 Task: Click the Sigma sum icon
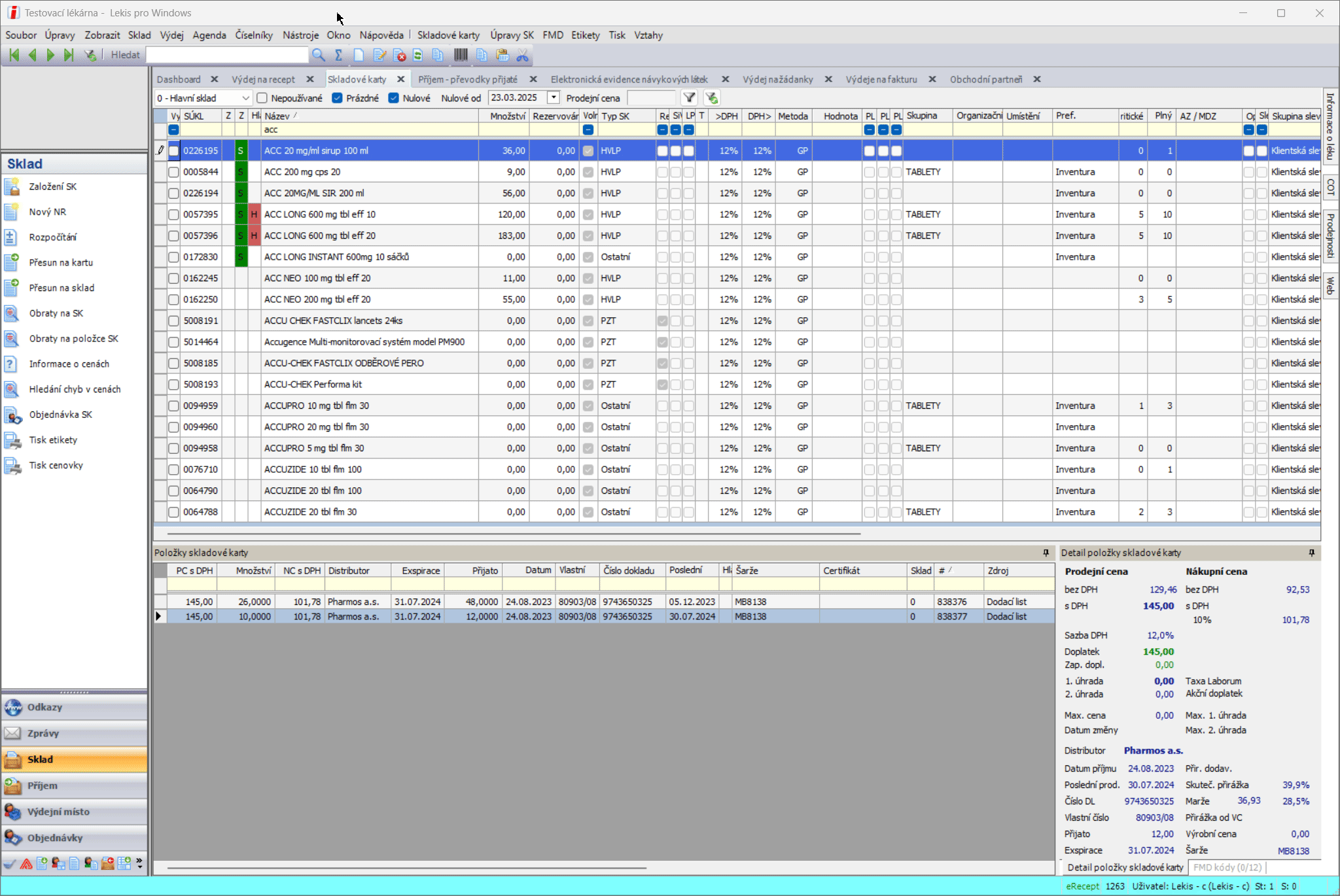pos(338,55)
